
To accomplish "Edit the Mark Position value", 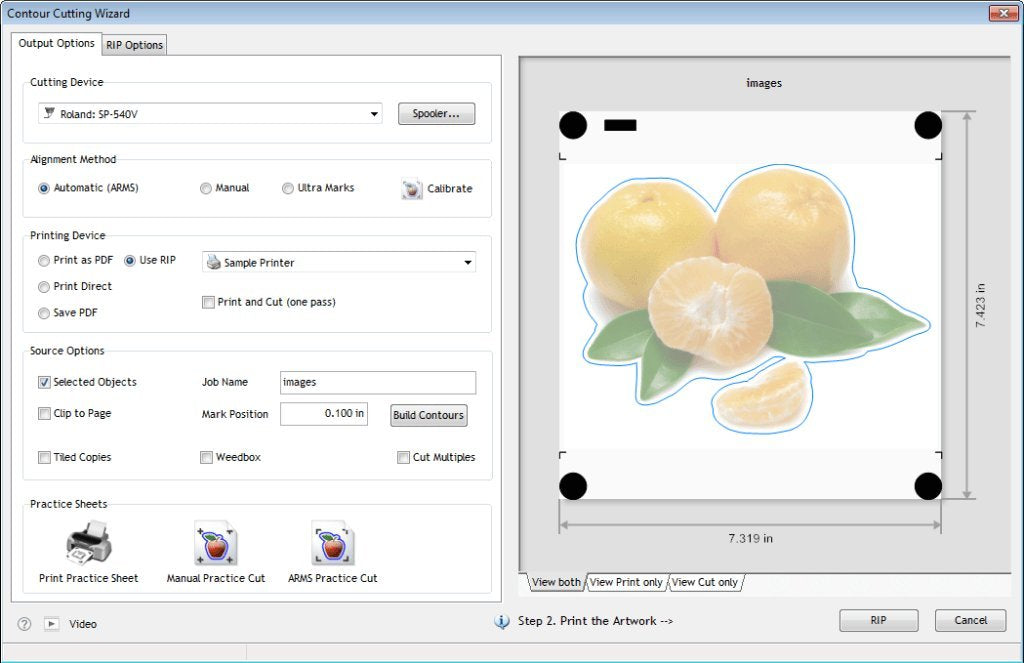I will (x=323, y=413).
